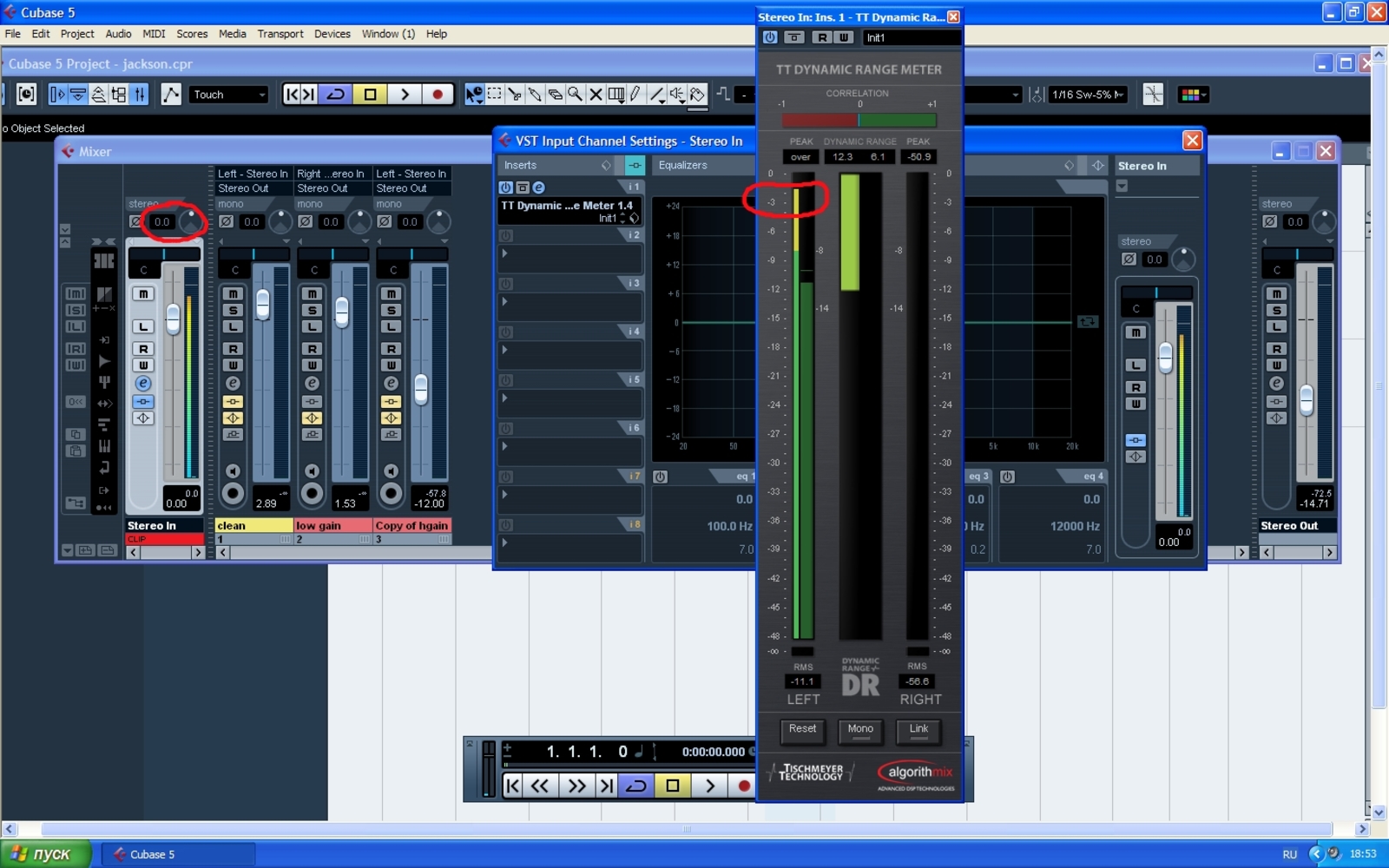Image resolution: width=1389 pixels, height=868 pixels.
Task: Toggle Listen on Copy of hgain channel
Action: [x=391, y=327]
